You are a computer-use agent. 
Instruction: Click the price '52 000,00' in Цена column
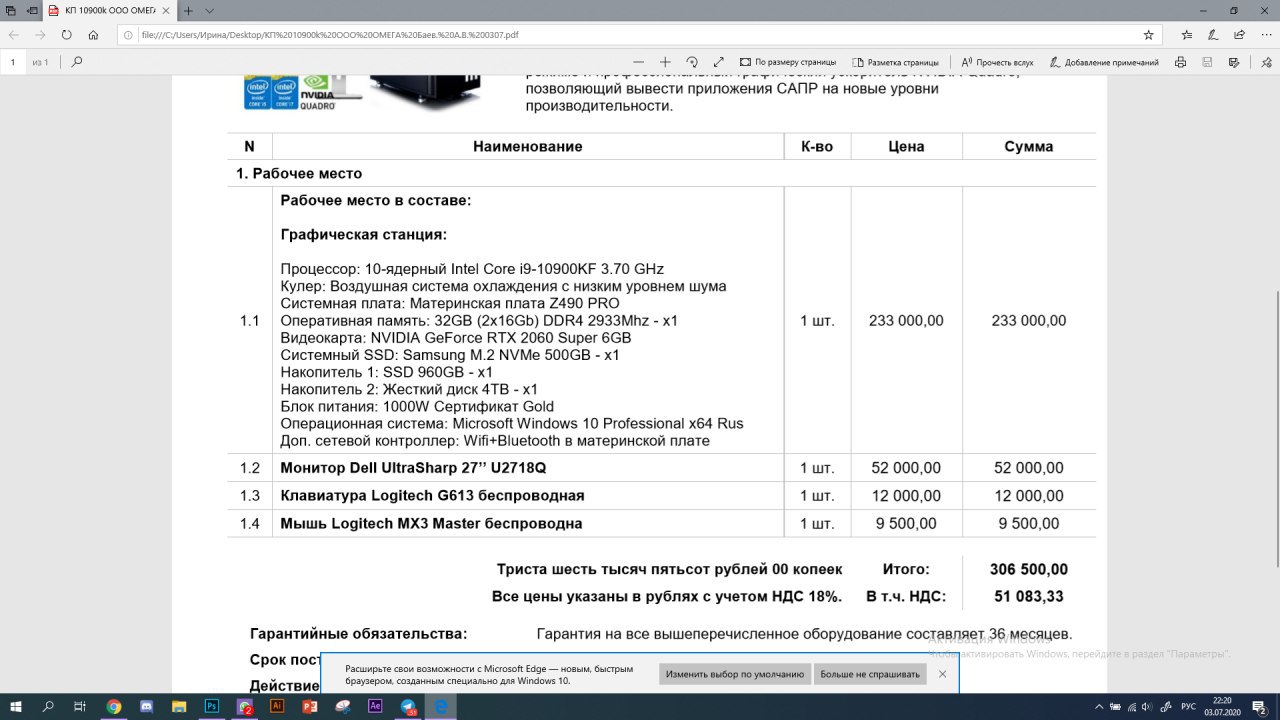pyautogui.click(x=906, y=468)
